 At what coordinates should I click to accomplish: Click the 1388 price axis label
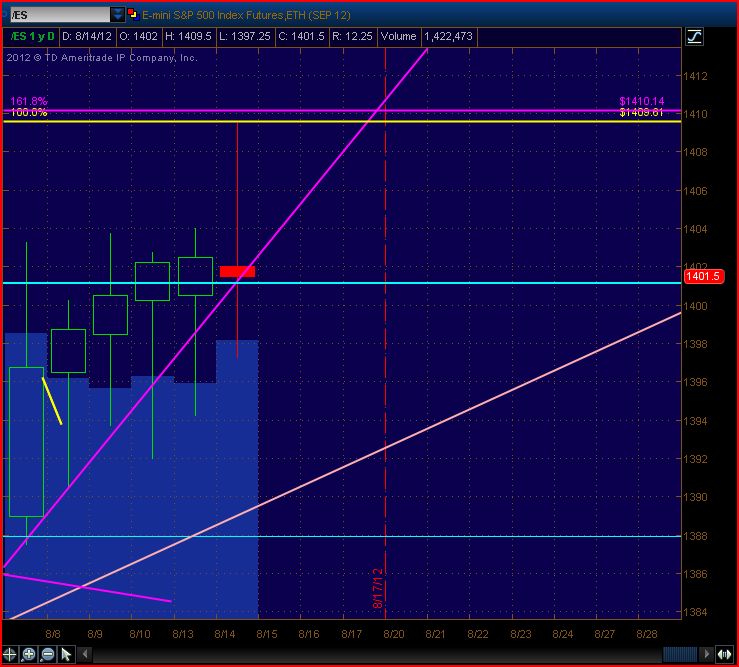[x=695, y=536]
